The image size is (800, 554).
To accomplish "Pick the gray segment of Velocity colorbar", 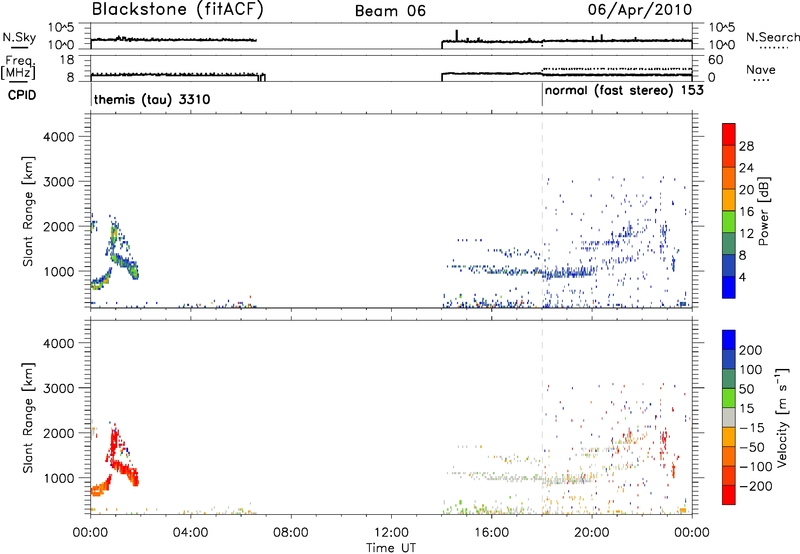I will pos(729,418).
